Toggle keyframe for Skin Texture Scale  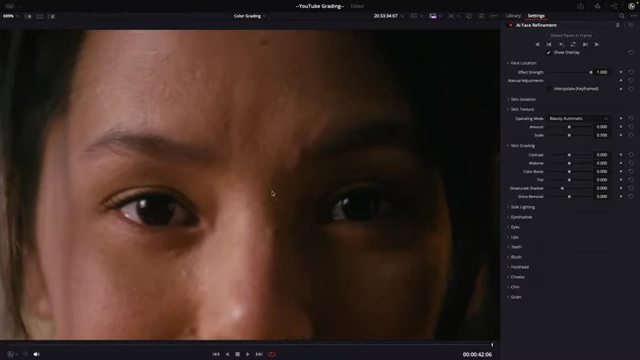click(x=621, y=135)
